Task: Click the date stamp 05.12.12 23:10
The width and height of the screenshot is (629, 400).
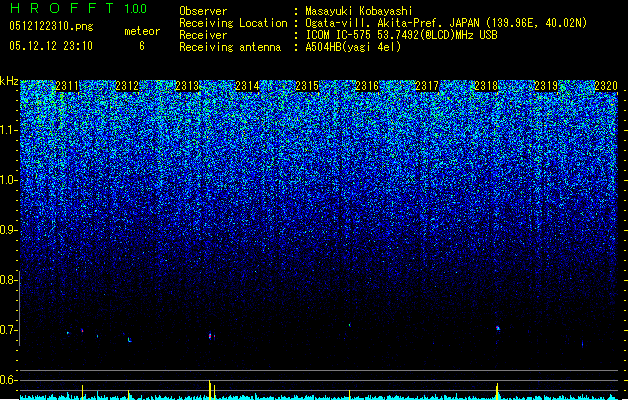Action: (x=51, y=46)
